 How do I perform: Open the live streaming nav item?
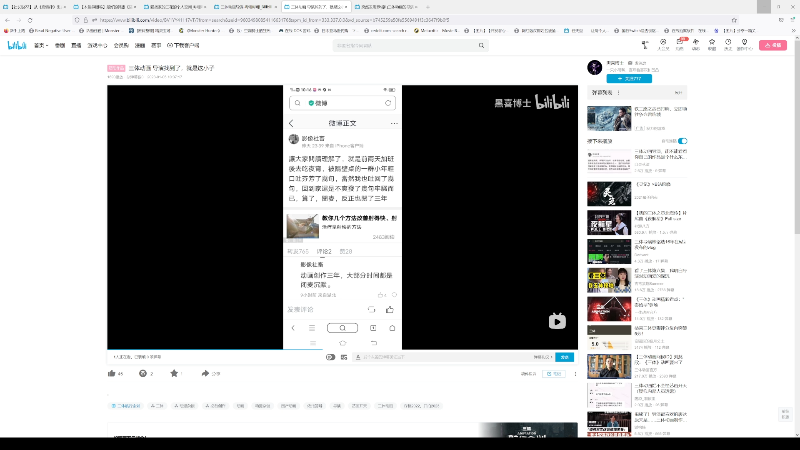tap(76, 45)
